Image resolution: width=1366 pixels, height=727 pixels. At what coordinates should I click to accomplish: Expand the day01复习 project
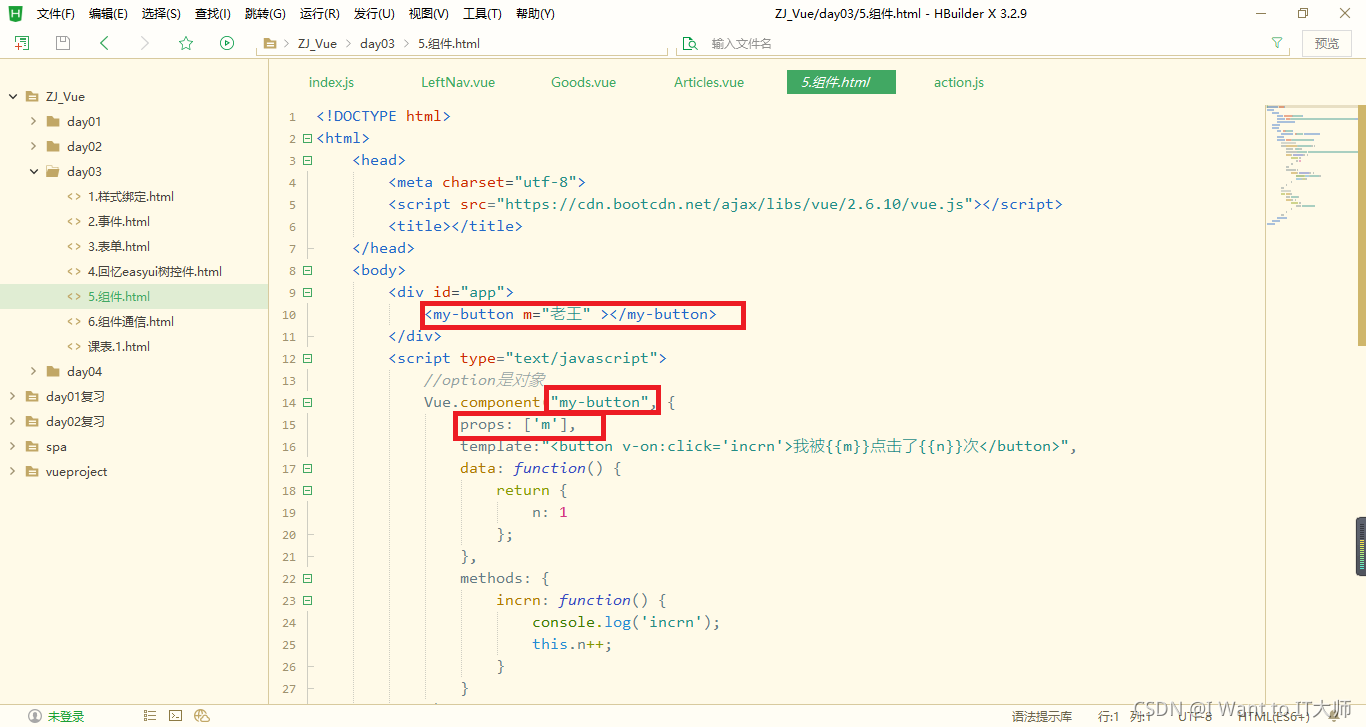(x=13, y=397)
